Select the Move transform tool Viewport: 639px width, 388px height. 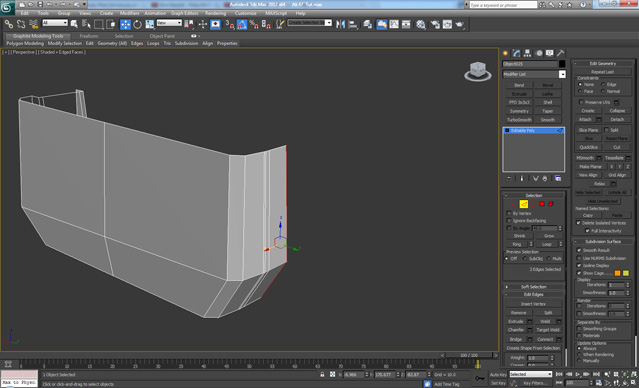[x=125, y=24]
